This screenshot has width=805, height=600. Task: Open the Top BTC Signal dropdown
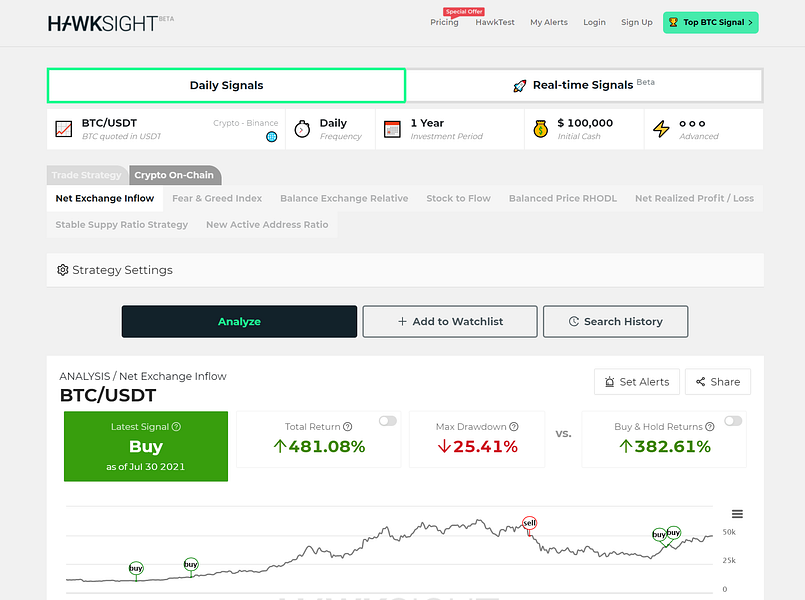710,21
